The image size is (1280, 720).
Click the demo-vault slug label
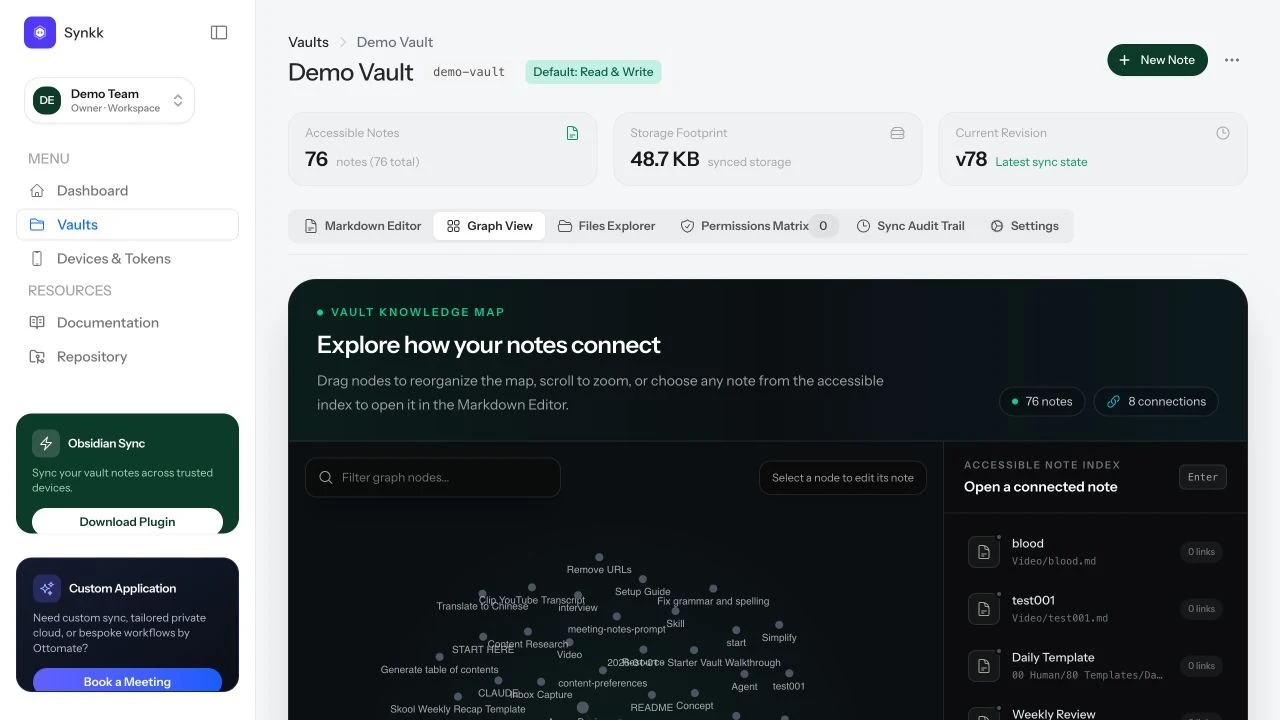469,72
